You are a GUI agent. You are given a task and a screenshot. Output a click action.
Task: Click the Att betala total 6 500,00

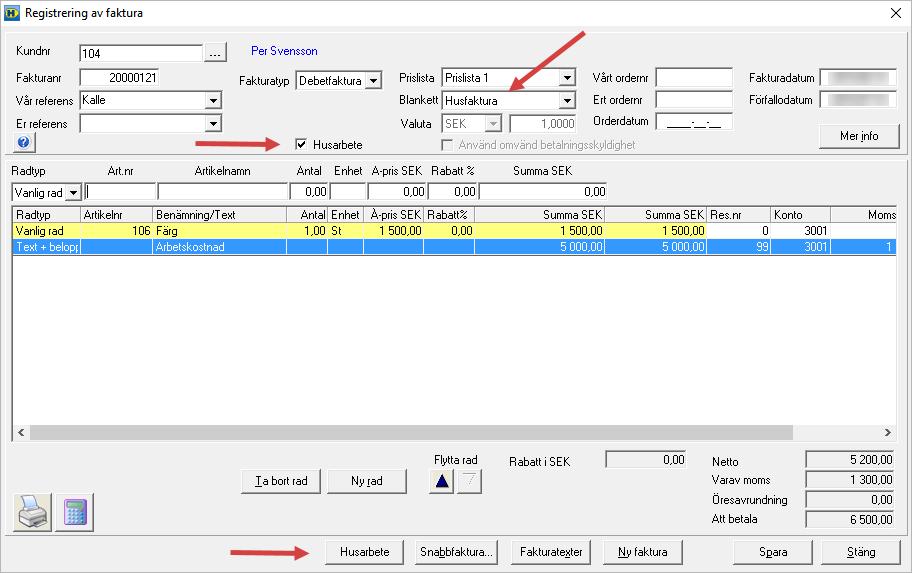[850, 519]
